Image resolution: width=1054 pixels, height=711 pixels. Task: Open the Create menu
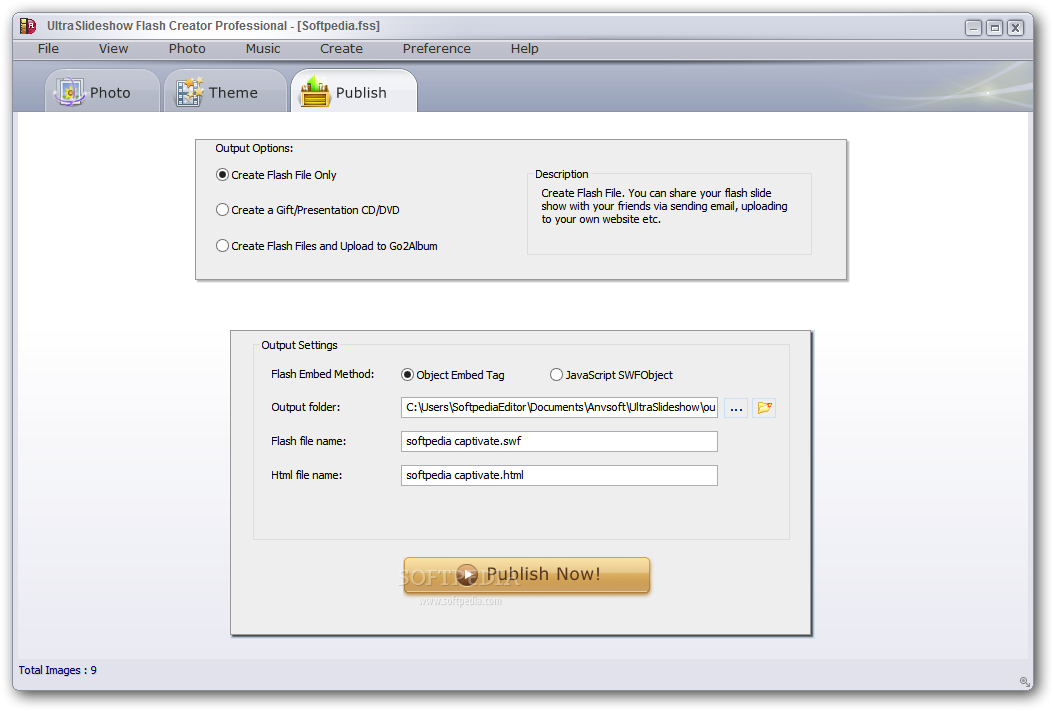(341, 48)
